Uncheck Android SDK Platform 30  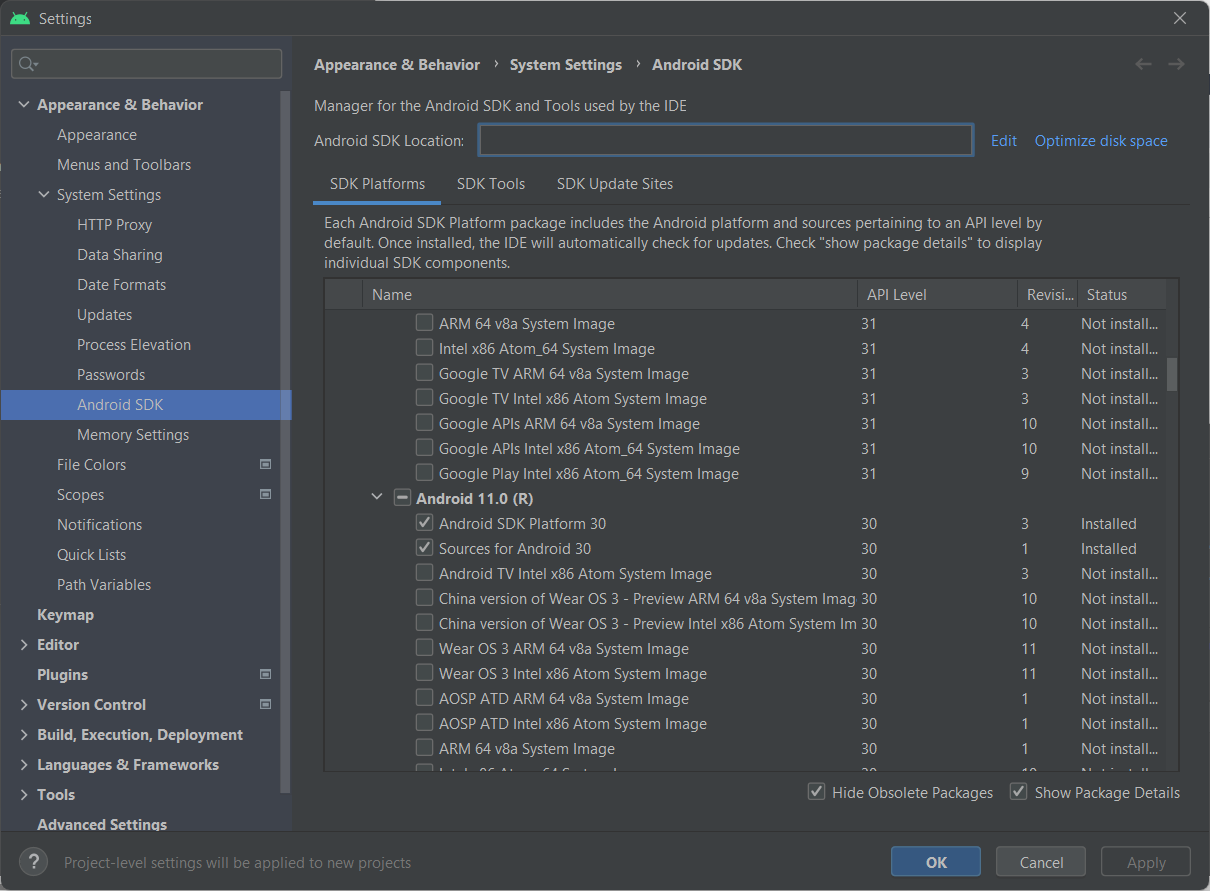(x=425, y=523)
